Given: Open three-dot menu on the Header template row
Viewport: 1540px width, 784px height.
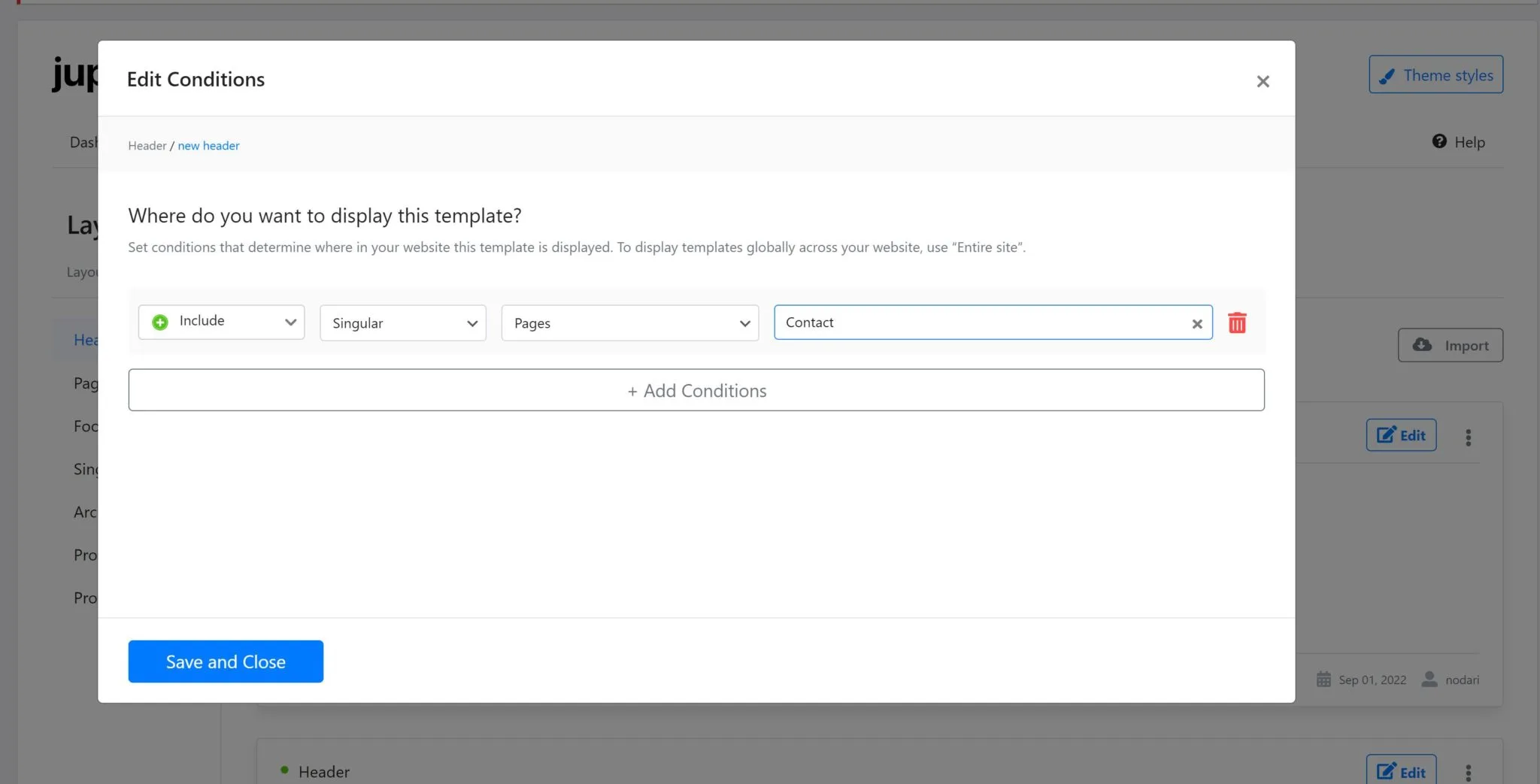Looking at the screenshot, I should (1469, 773).
